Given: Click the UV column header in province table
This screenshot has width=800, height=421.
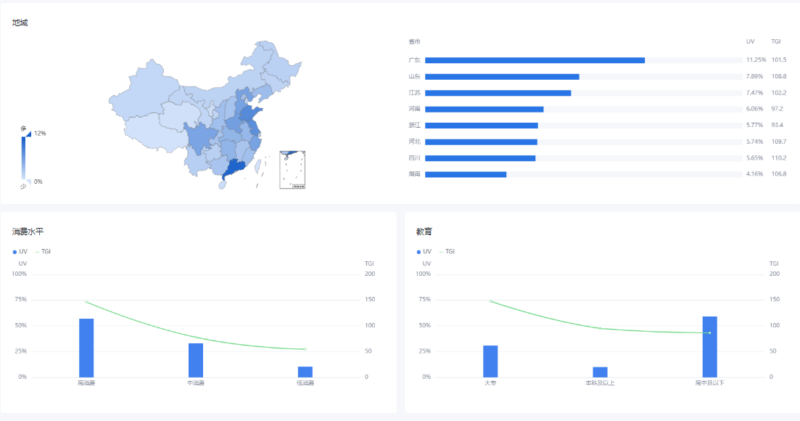Looking at the screenshot, I should (x=751, y=42).
